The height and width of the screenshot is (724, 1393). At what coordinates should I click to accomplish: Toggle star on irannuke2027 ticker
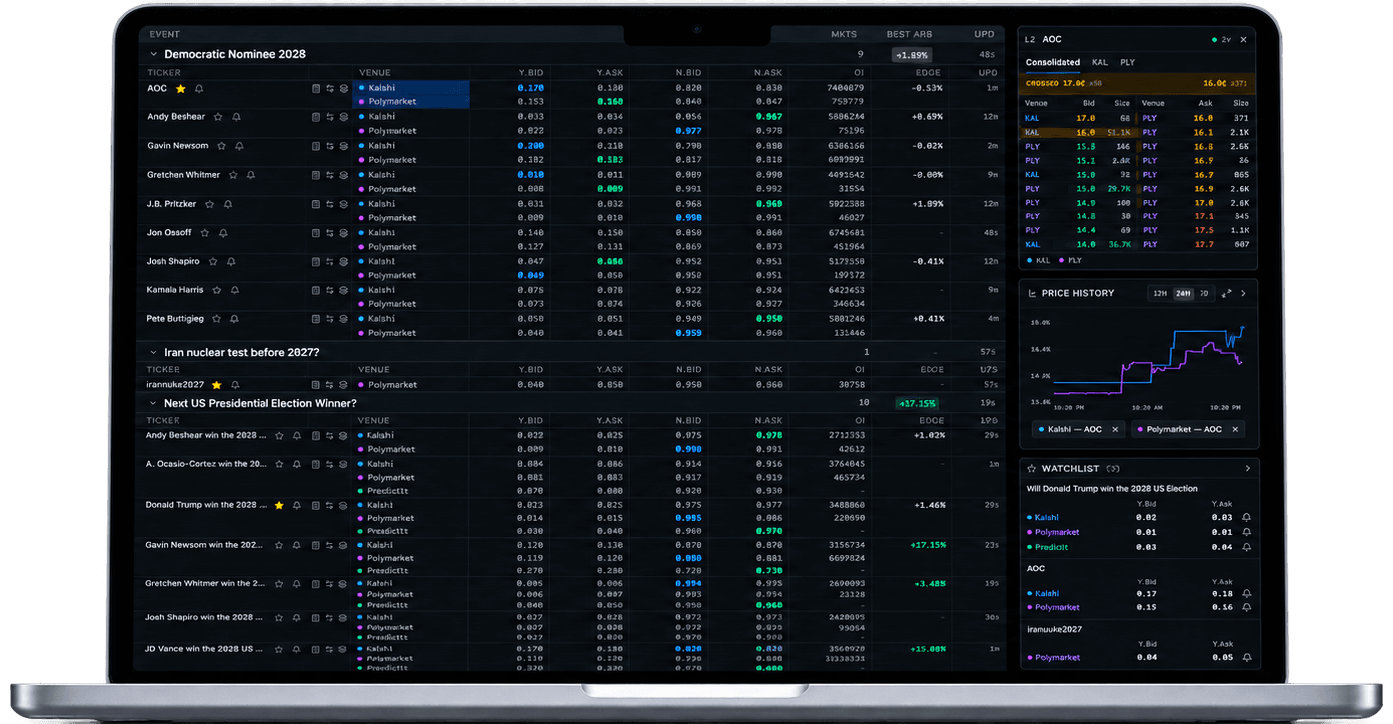click(217, 385)
